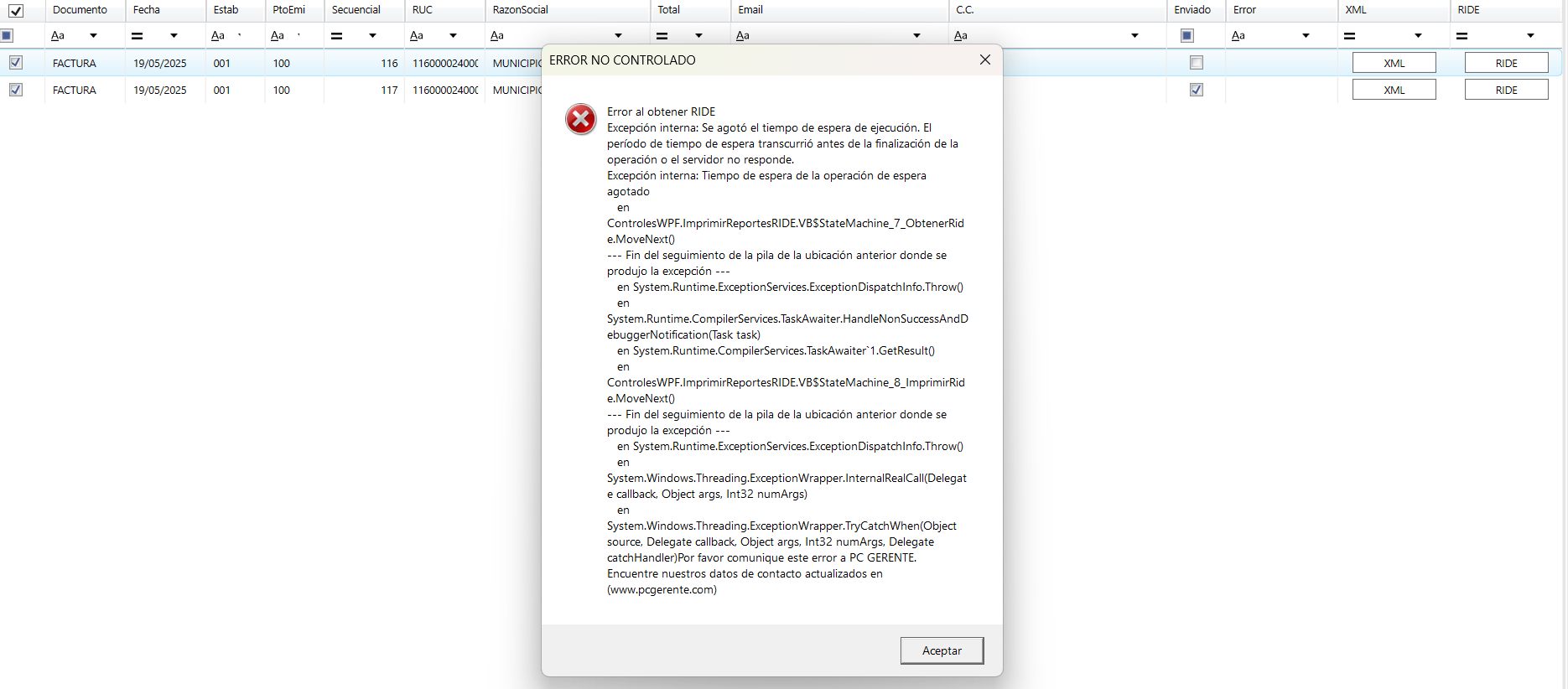The height and width of the screenshot is (689, 1568).
Task: Uncheck the row checkbox for invoice 116
Action: 16,63
